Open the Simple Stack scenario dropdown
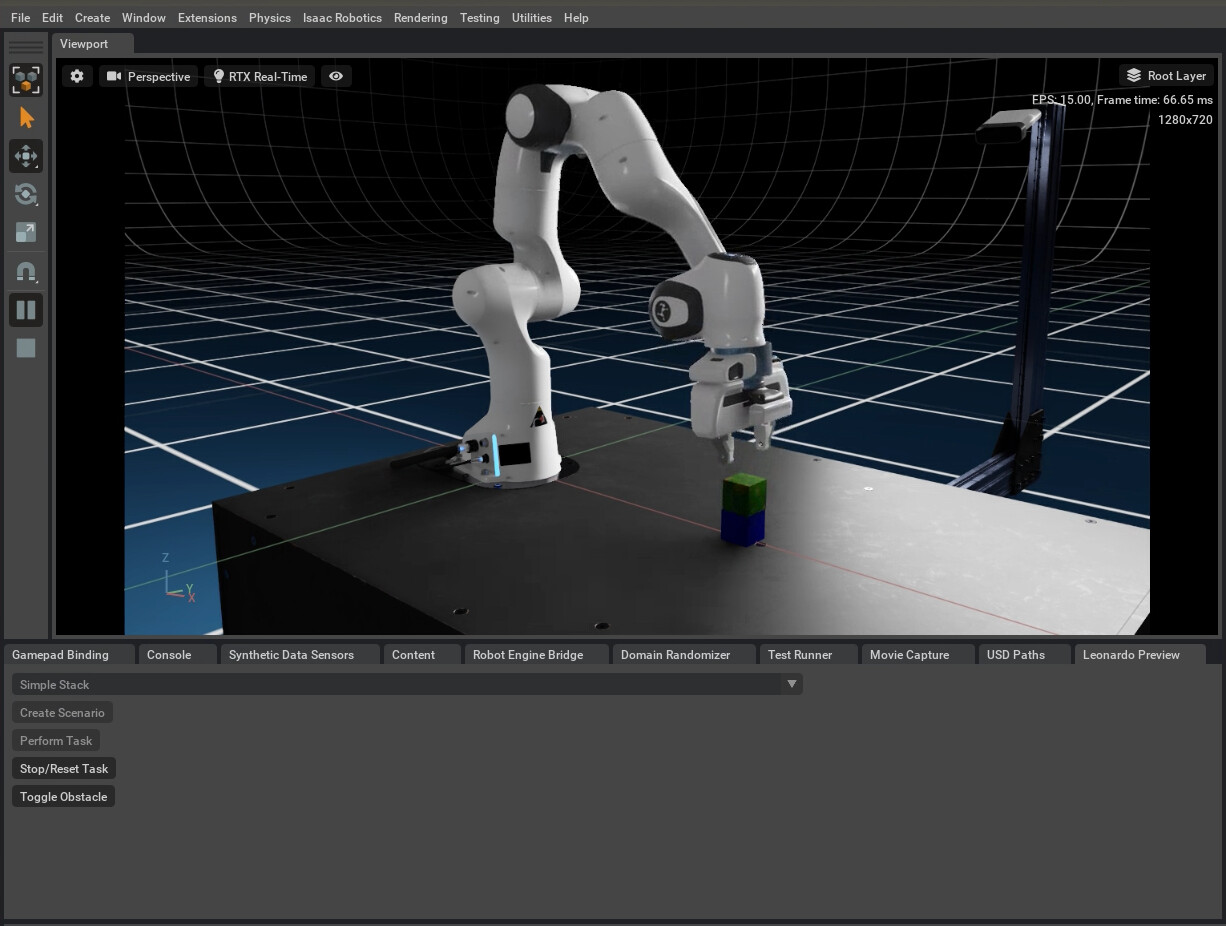The height and width of the screenshot is (926, 1226). point(406,684)
